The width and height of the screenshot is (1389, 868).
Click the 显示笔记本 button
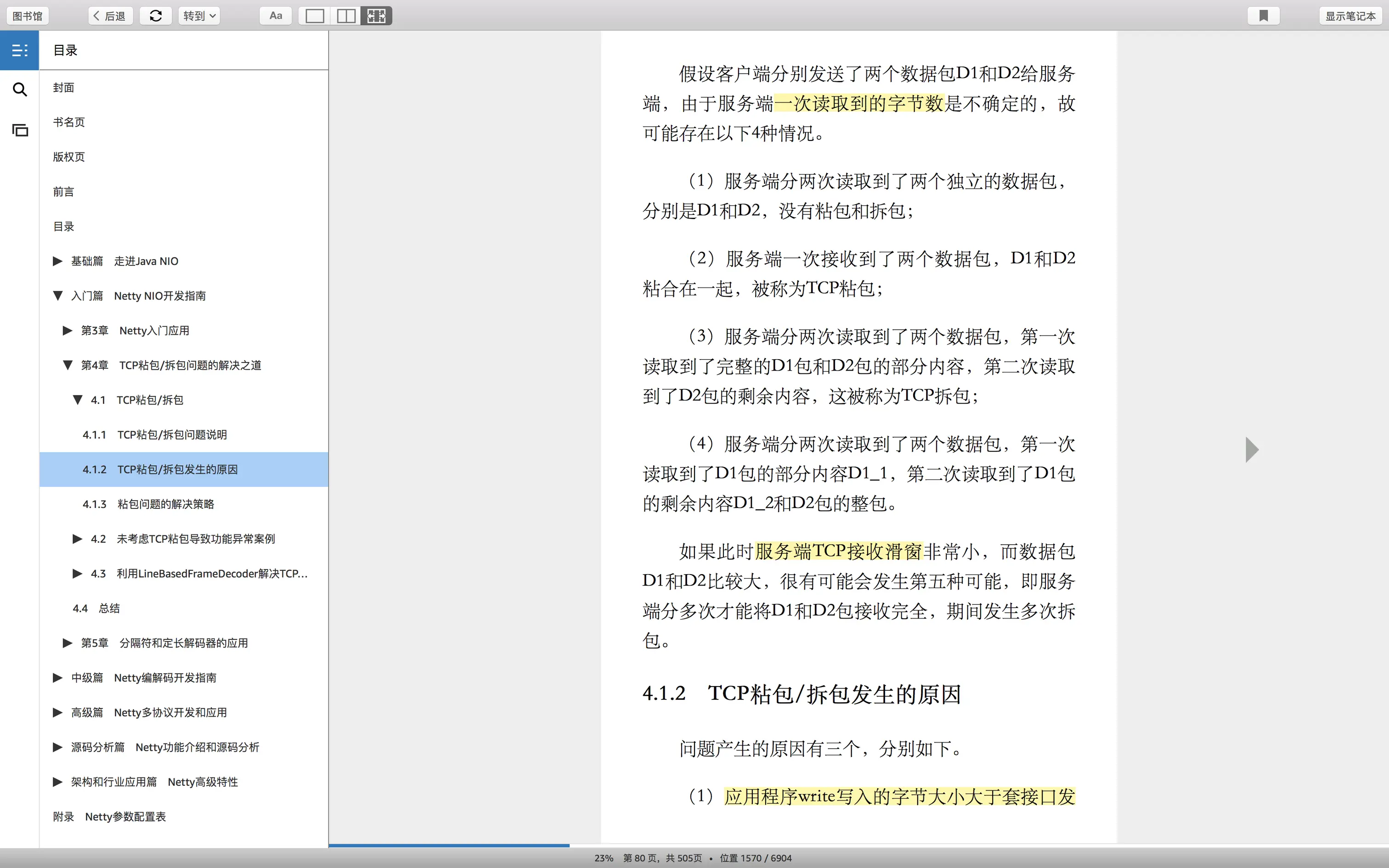pyautogui.click(x=1350, y=16)
